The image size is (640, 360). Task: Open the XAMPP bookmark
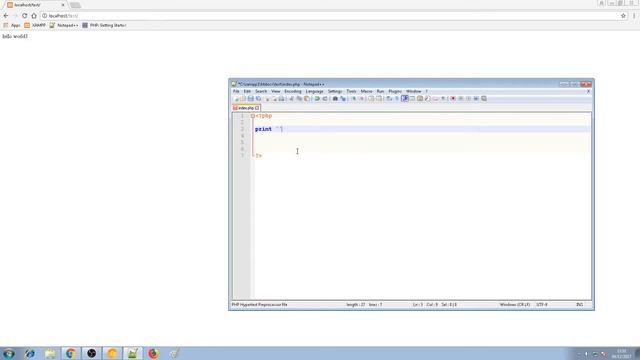[x=35, y=25]
